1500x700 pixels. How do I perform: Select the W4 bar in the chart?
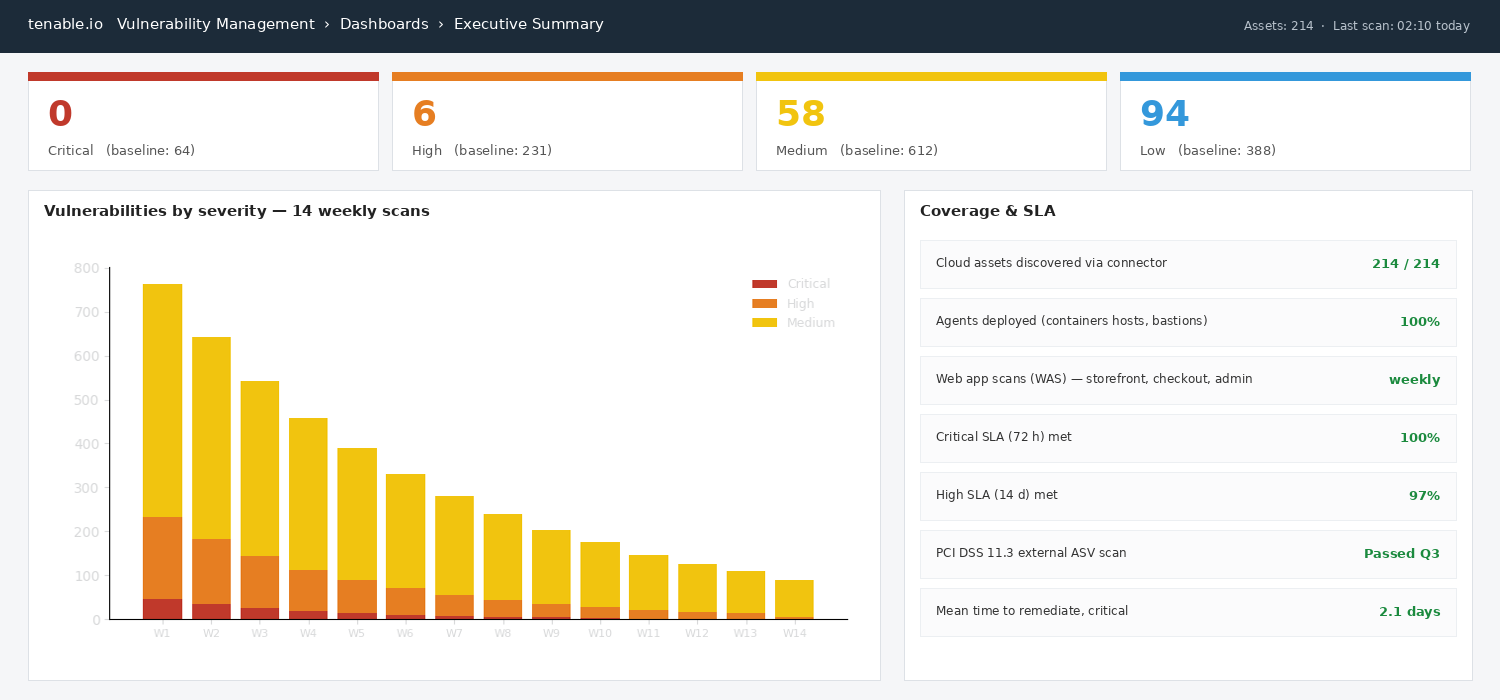coord(308,518)
